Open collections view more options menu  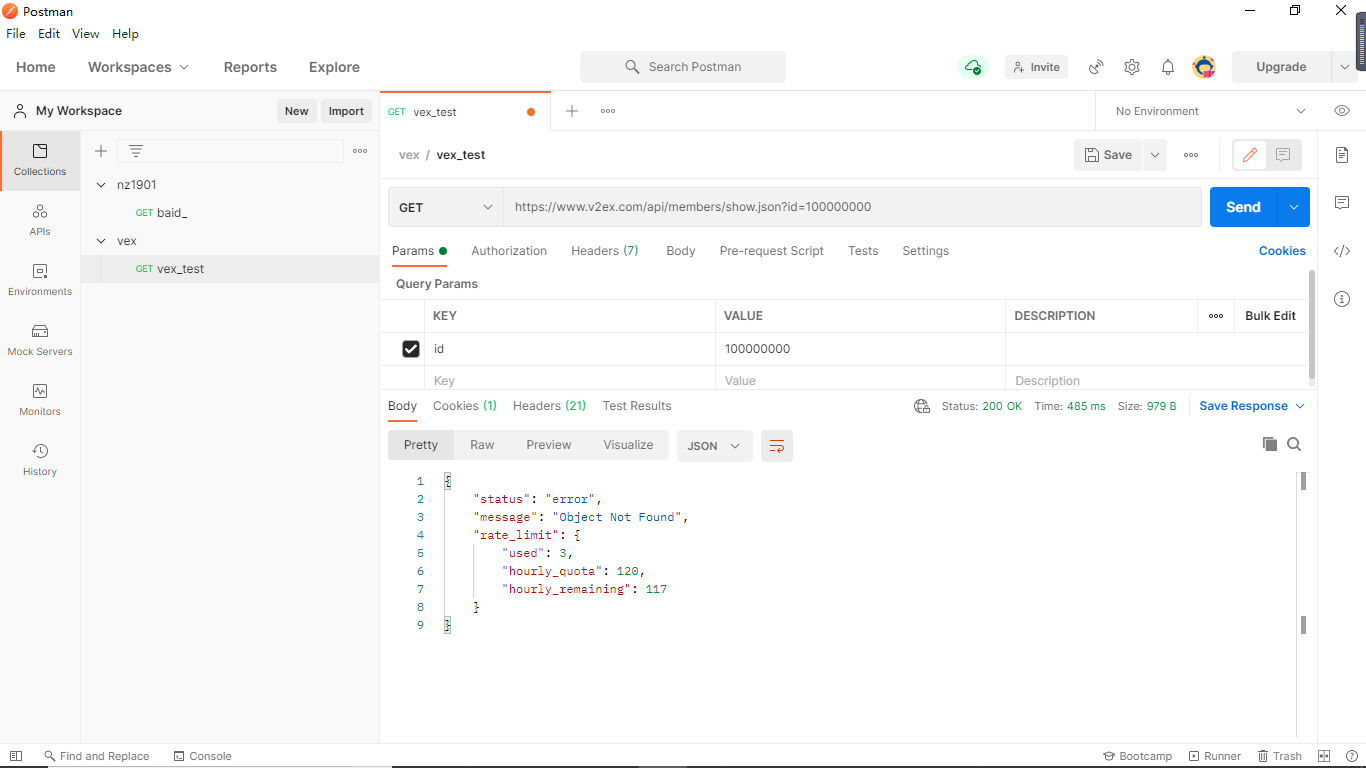pos(360,151)
